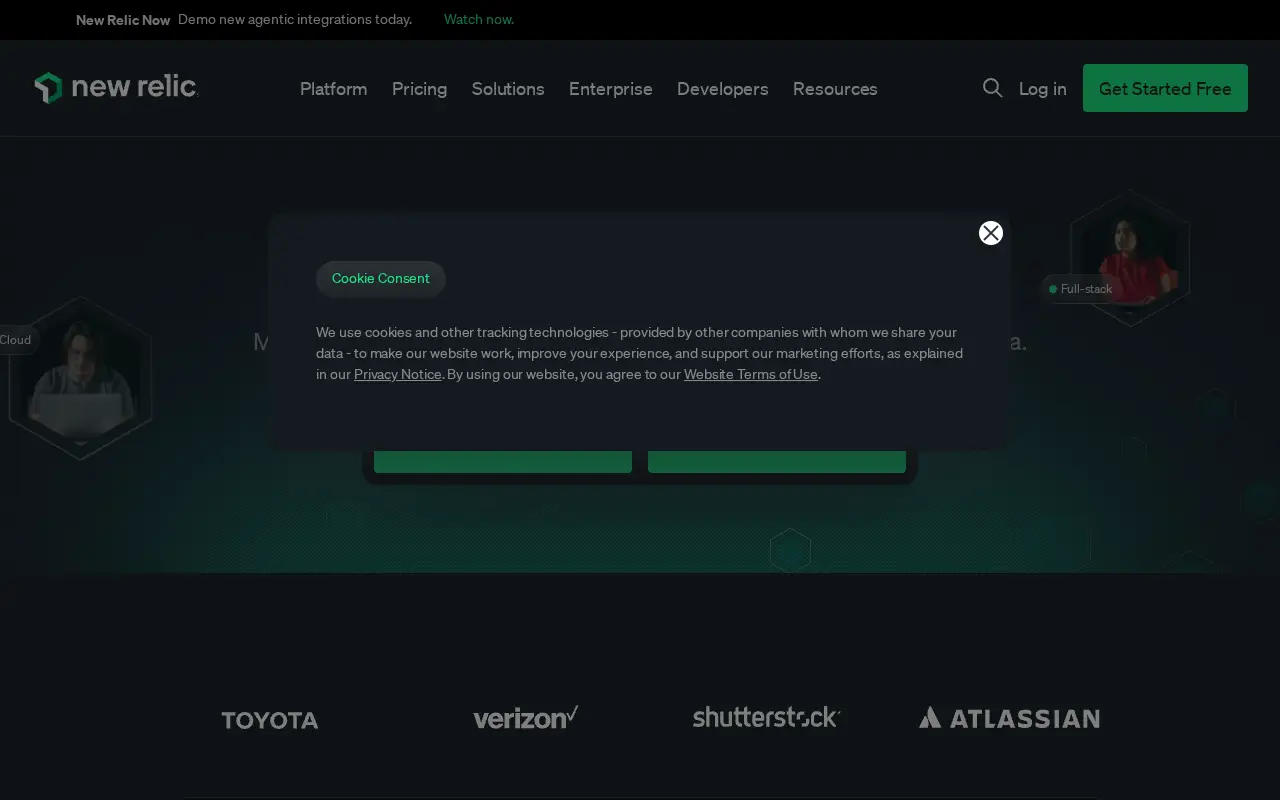The image size is (1280, 800).
Task: Click the Get Started Free button
Action: (1165, 88)
